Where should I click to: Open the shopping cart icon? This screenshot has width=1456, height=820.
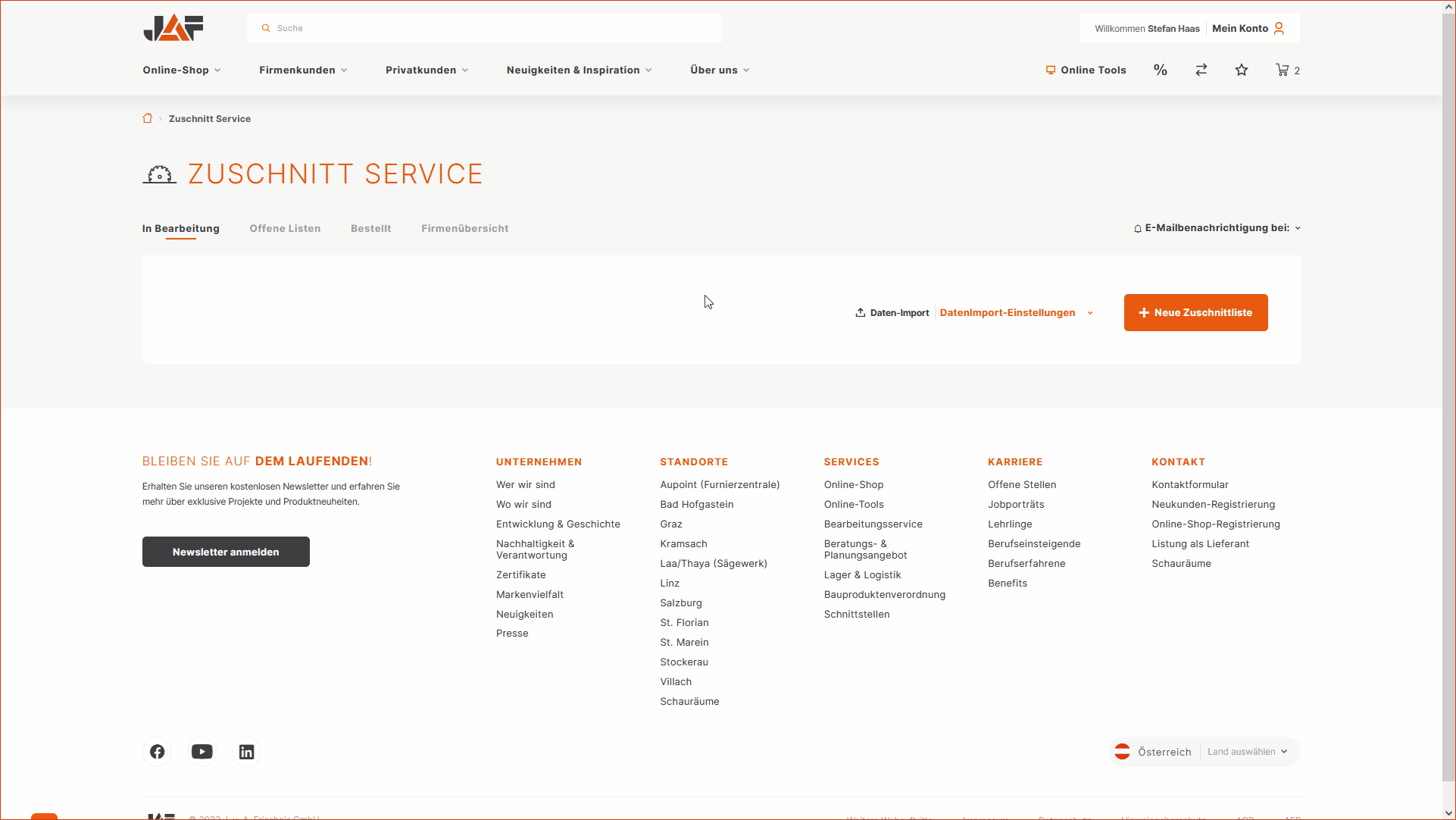click(x=1283, y=70)
